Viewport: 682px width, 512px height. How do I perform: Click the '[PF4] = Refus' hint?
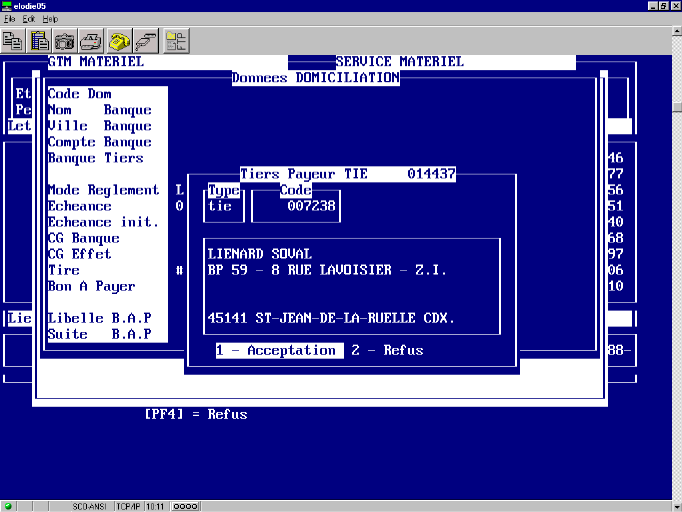(x=196, y=414)
